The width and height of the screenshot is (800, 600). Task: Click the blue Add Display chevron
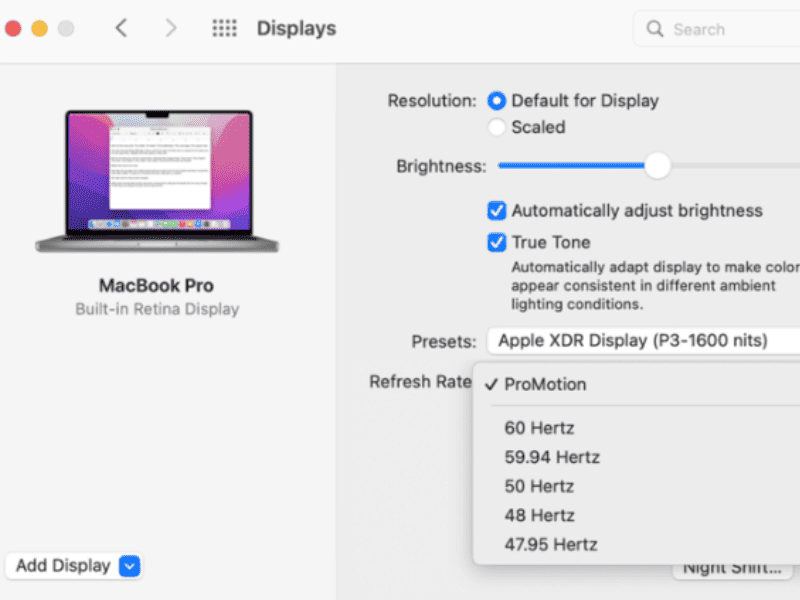tap(130, 566)
